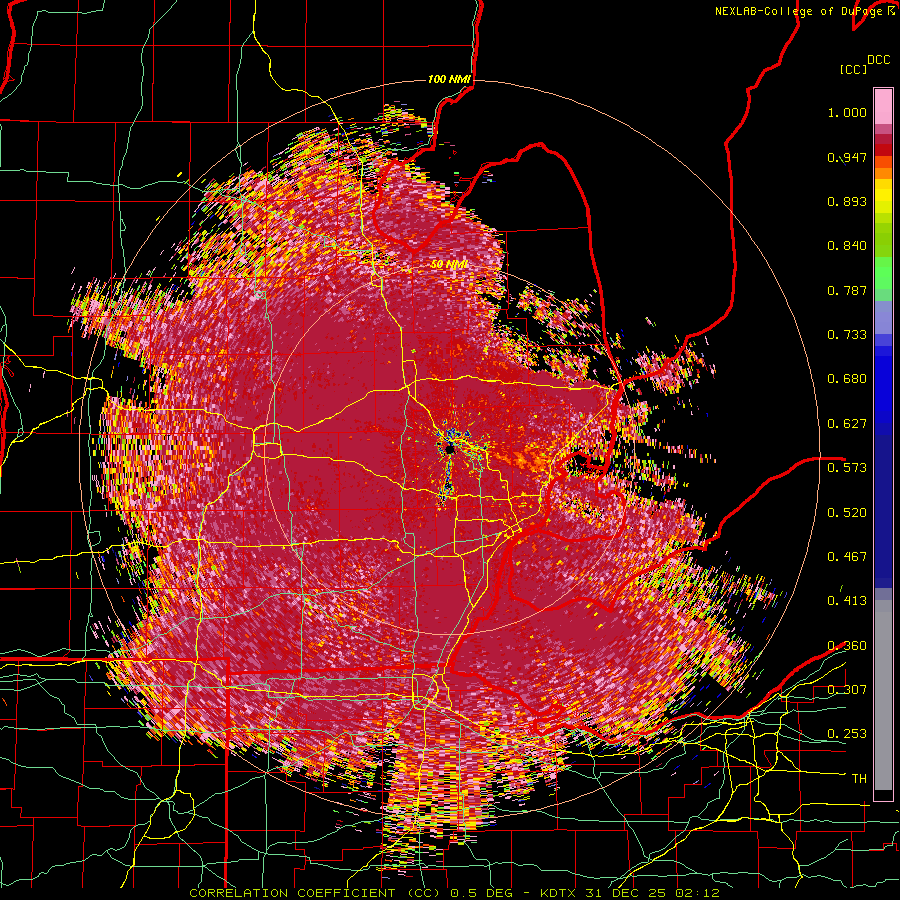Click the yellow segment of the color bar
This screenshot has height=900, width=900.
(883, 197)
